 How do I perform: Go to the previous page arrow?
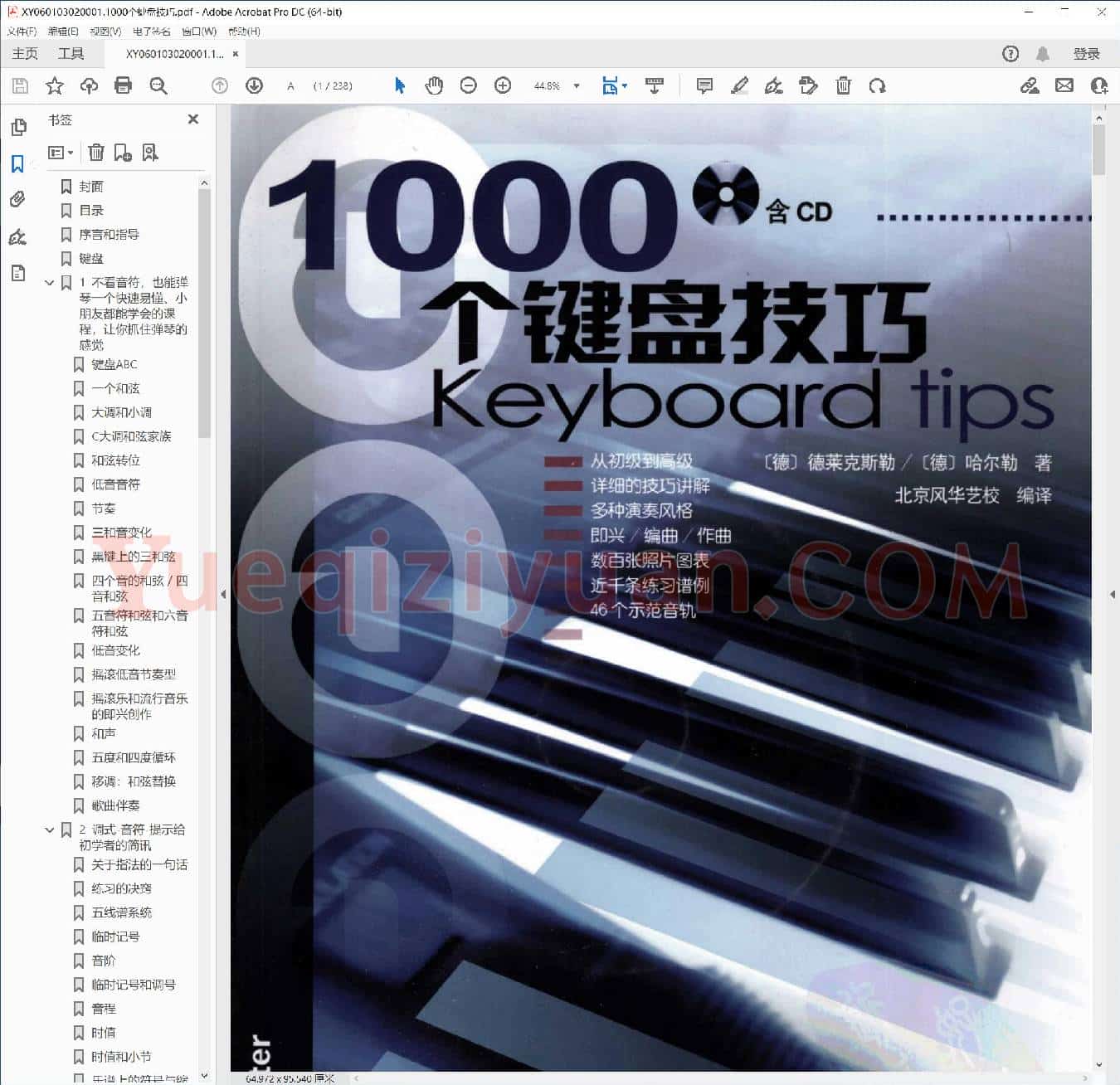[220, 85]
